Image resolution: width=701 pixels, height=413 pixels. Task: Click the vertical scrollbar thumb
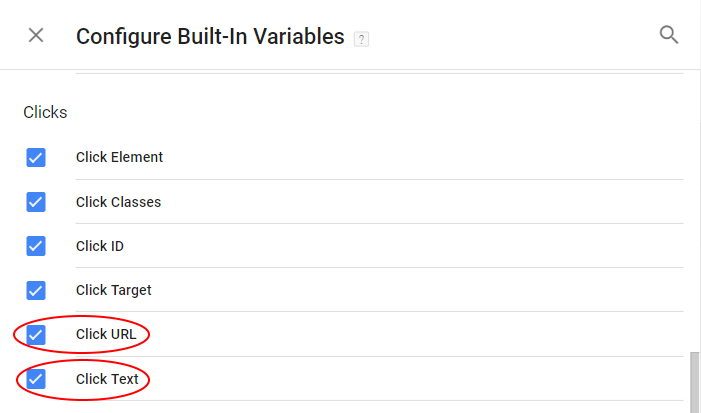[x=694, y=383]
